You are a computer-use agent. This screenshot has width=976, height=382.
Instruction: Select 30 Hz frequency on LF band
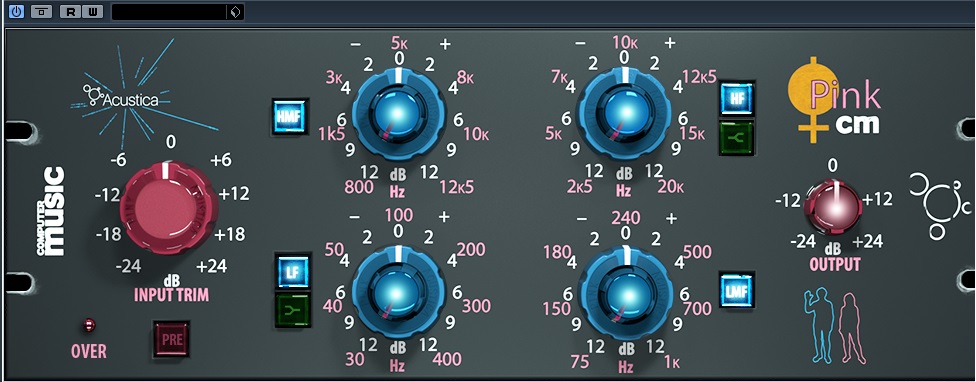(x=354, y=359)
